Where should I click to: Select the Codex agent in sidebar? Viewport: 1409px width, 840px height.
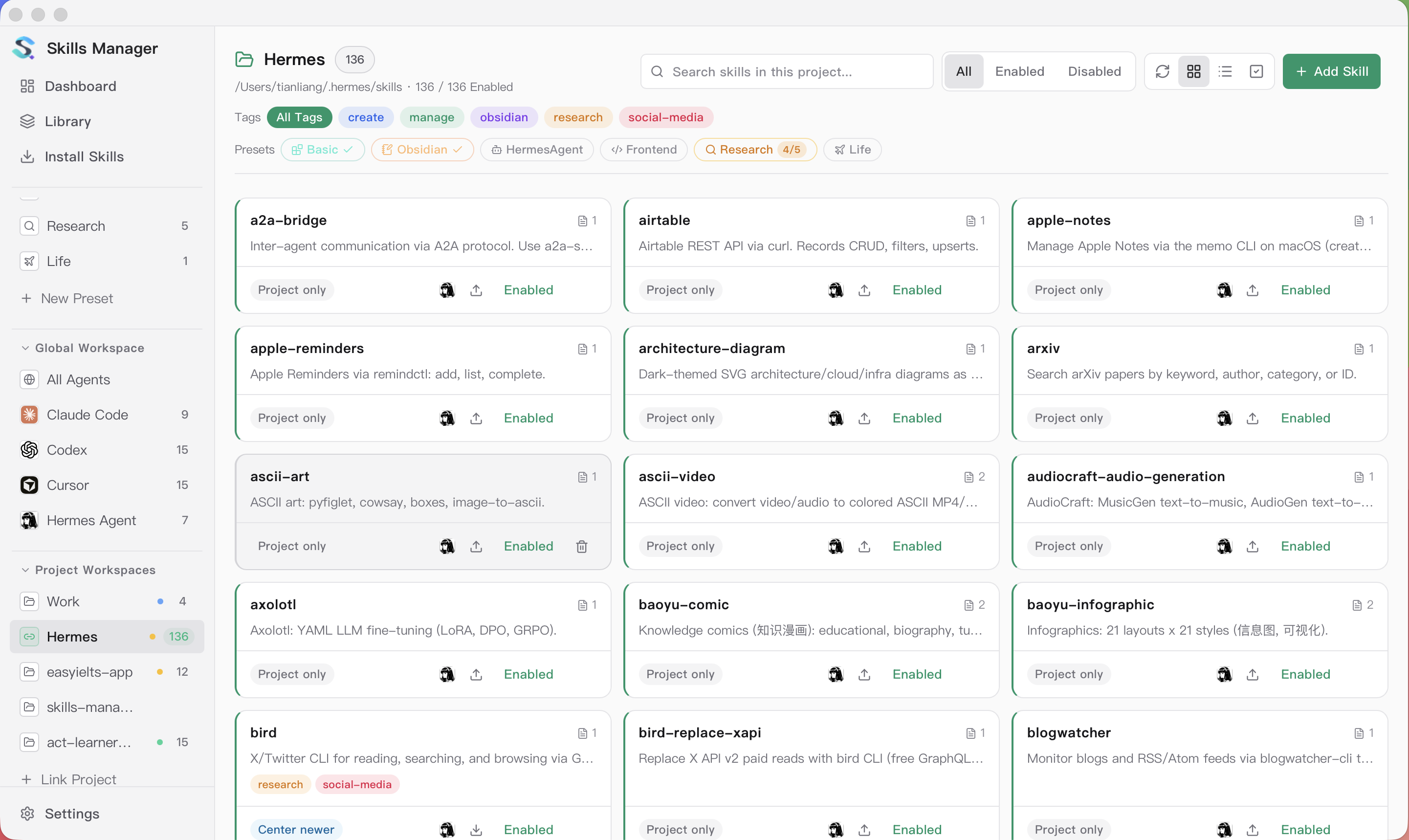[x=107, y=450]
